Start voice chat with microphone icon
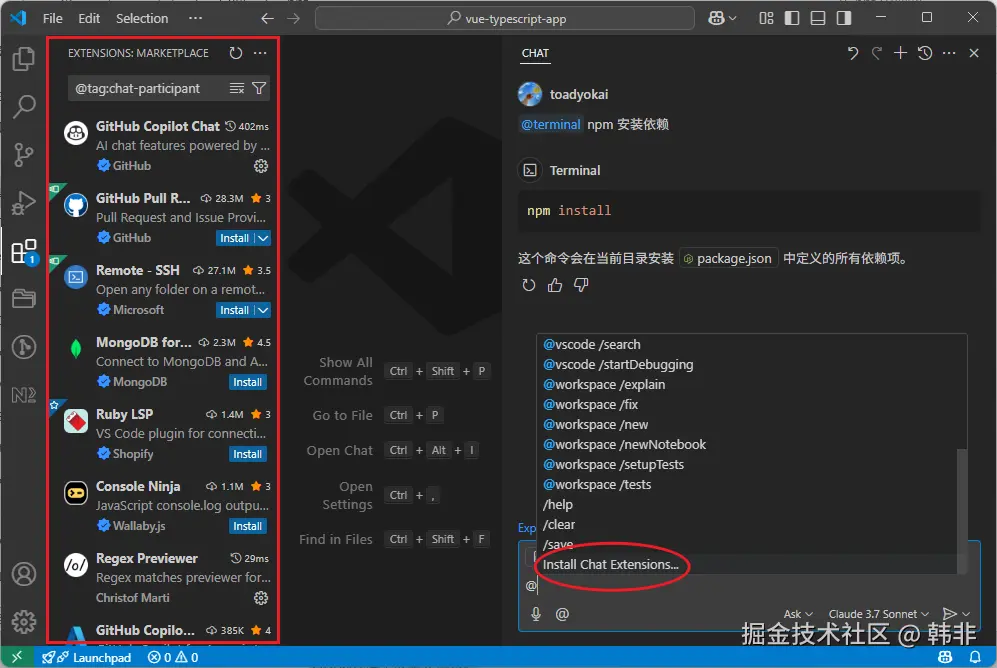This screenshot has height=668, width=997. (536, 614)
